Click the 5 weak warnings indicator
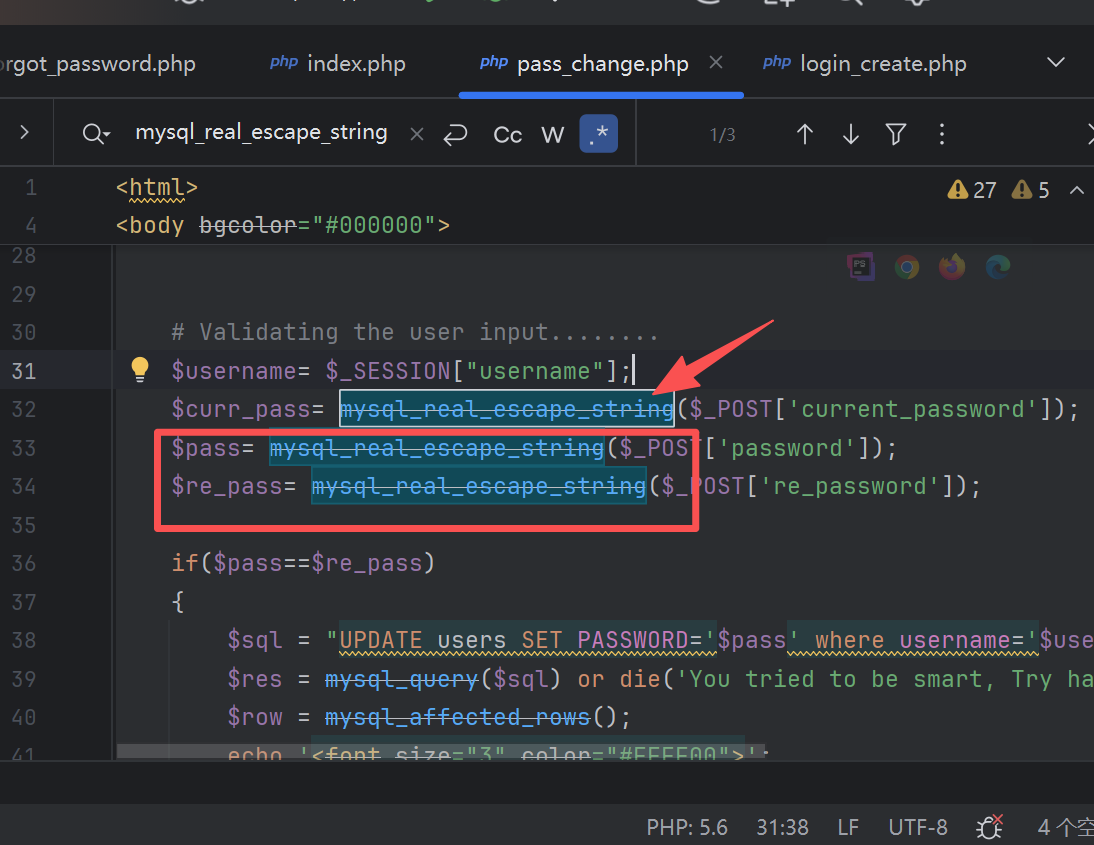 click(x=1031, y=190)
